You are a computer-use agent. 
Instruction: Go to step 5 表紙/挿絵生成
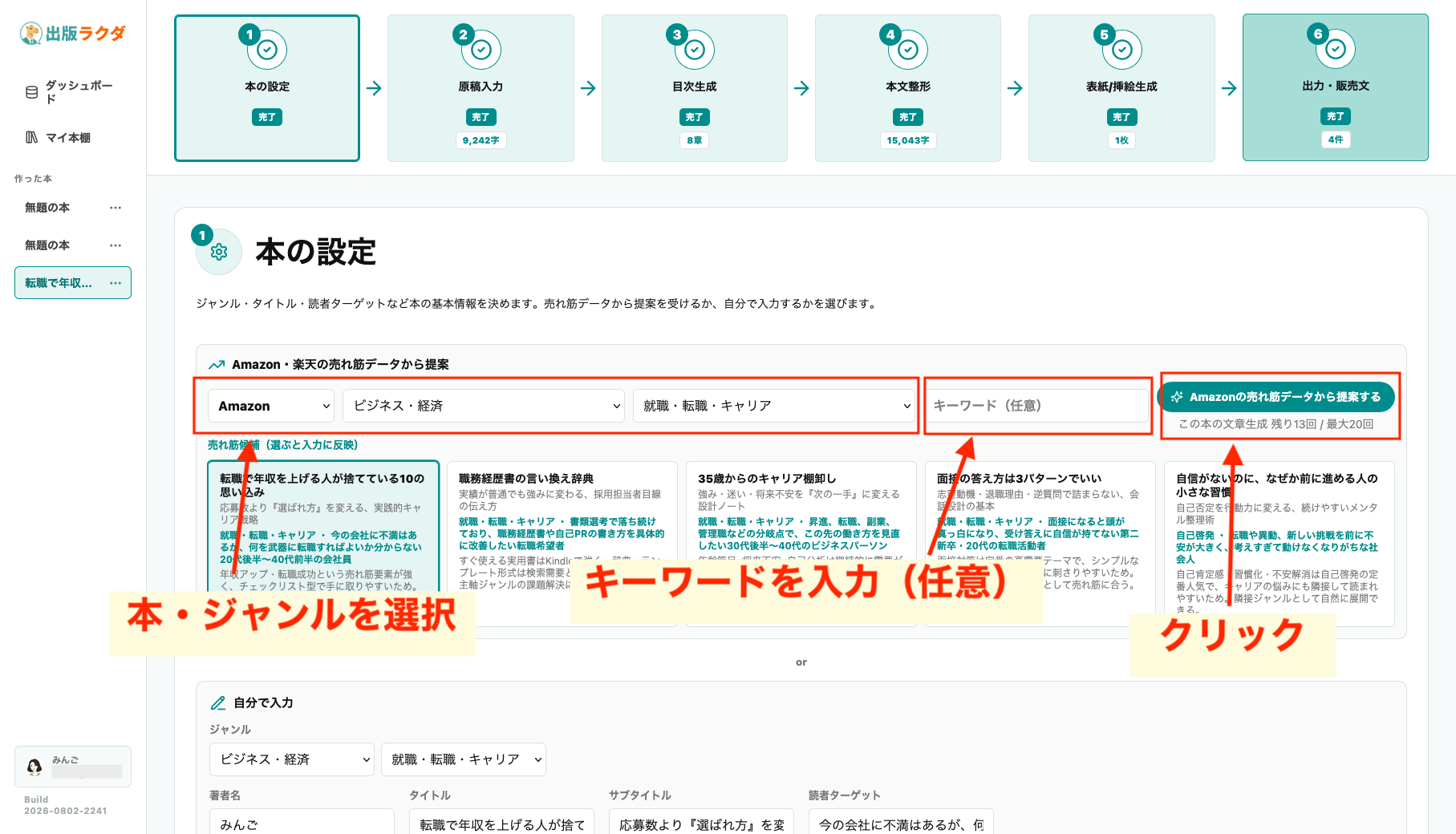[x=1121, y=88]
